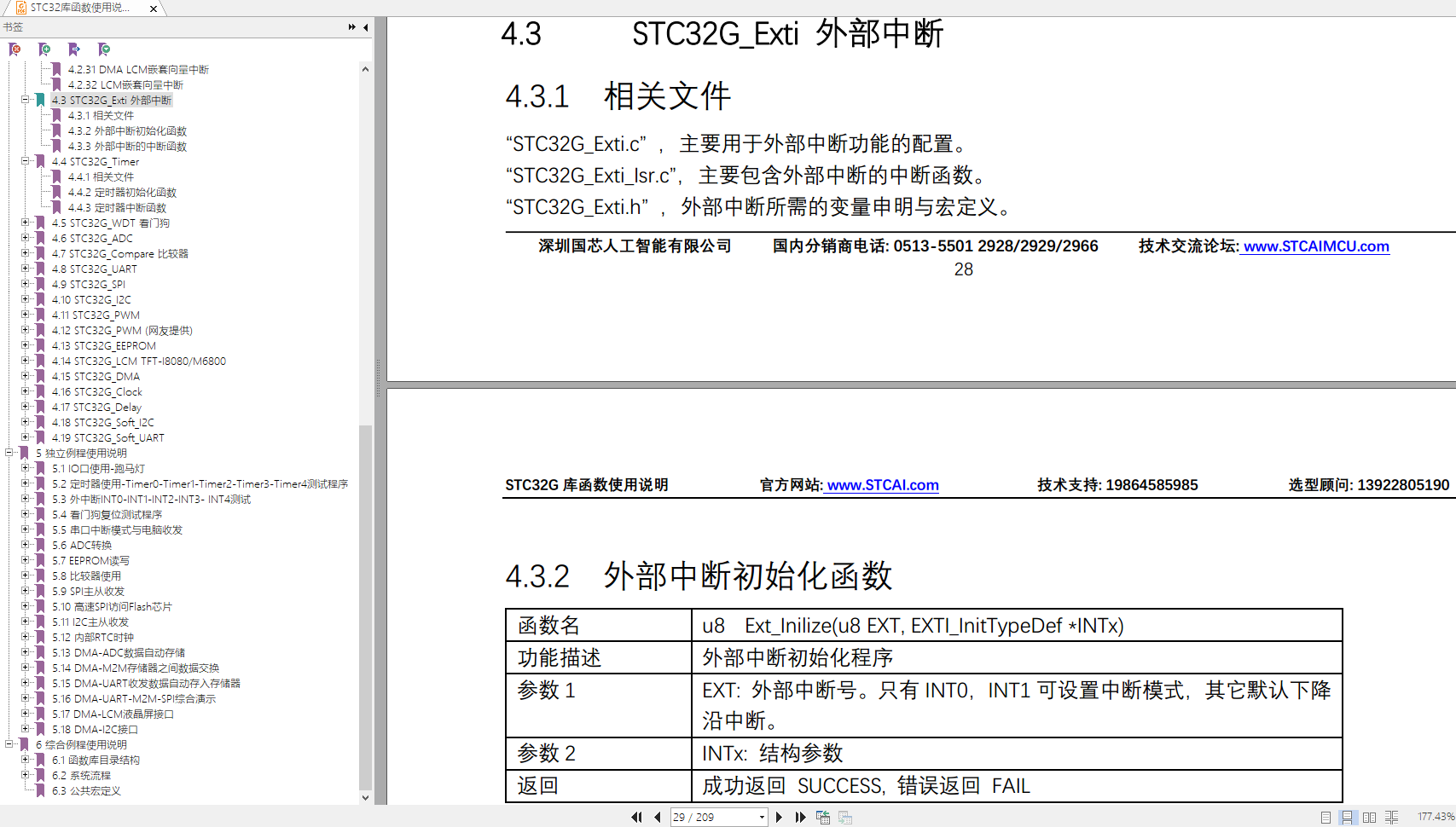Open bookmark 6.3 公共宏定义
This screenshot has height=827, width=1456.
click(86, 790)
